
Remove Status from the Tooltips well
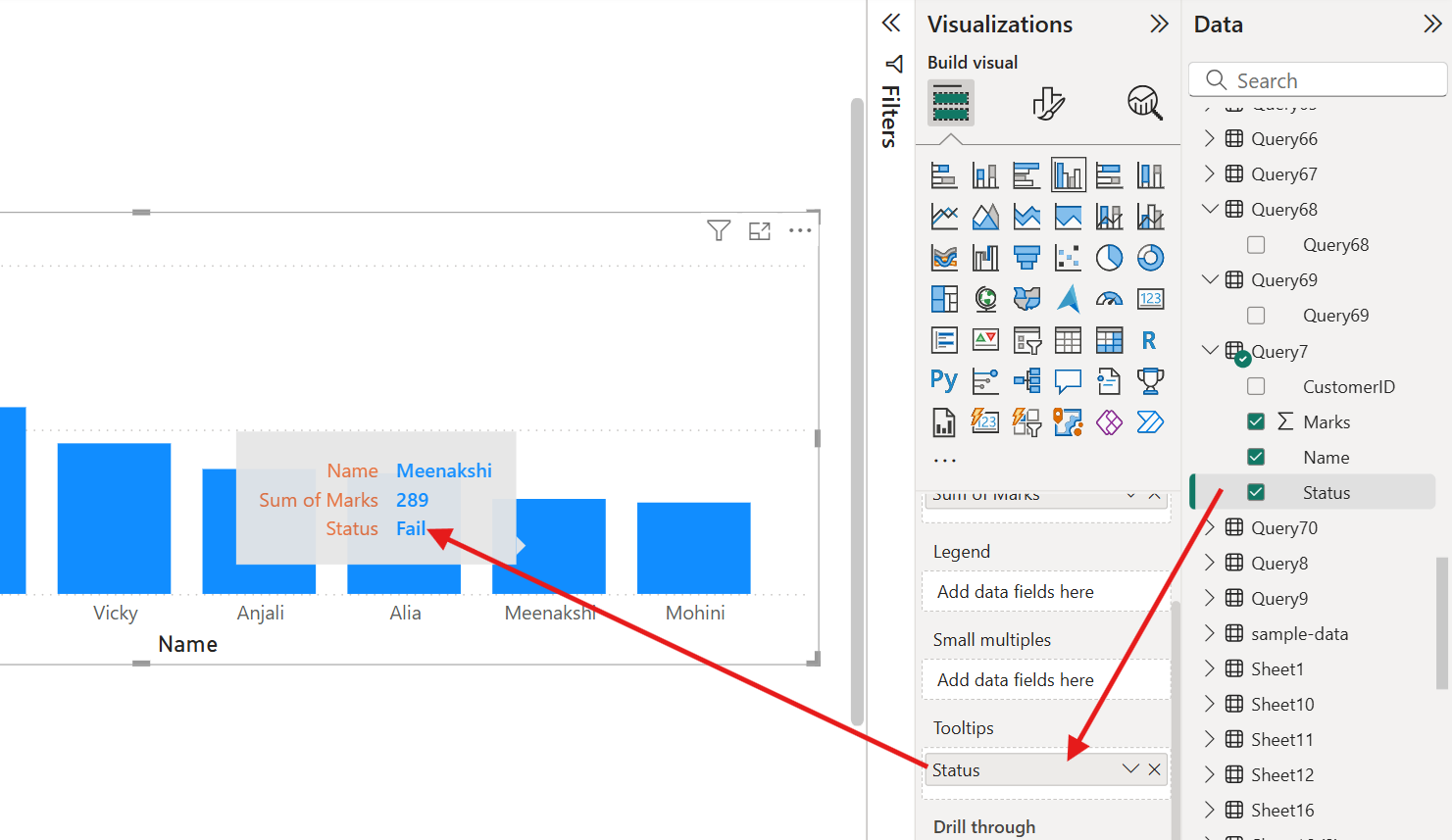(1155, 769)
